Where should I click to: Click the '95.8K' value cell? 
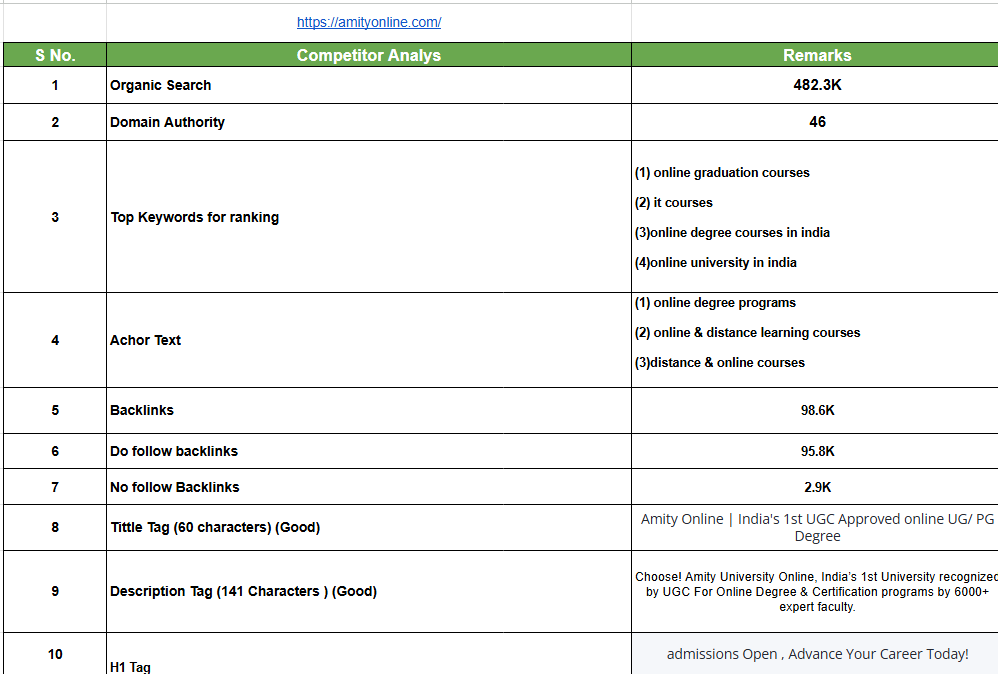(815, 451)
